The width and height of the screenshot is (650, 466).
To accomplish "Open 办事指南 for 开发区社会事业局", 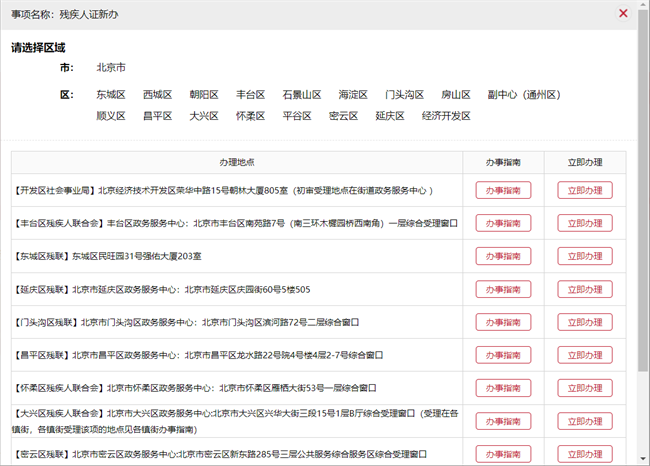I will point(503,190).
